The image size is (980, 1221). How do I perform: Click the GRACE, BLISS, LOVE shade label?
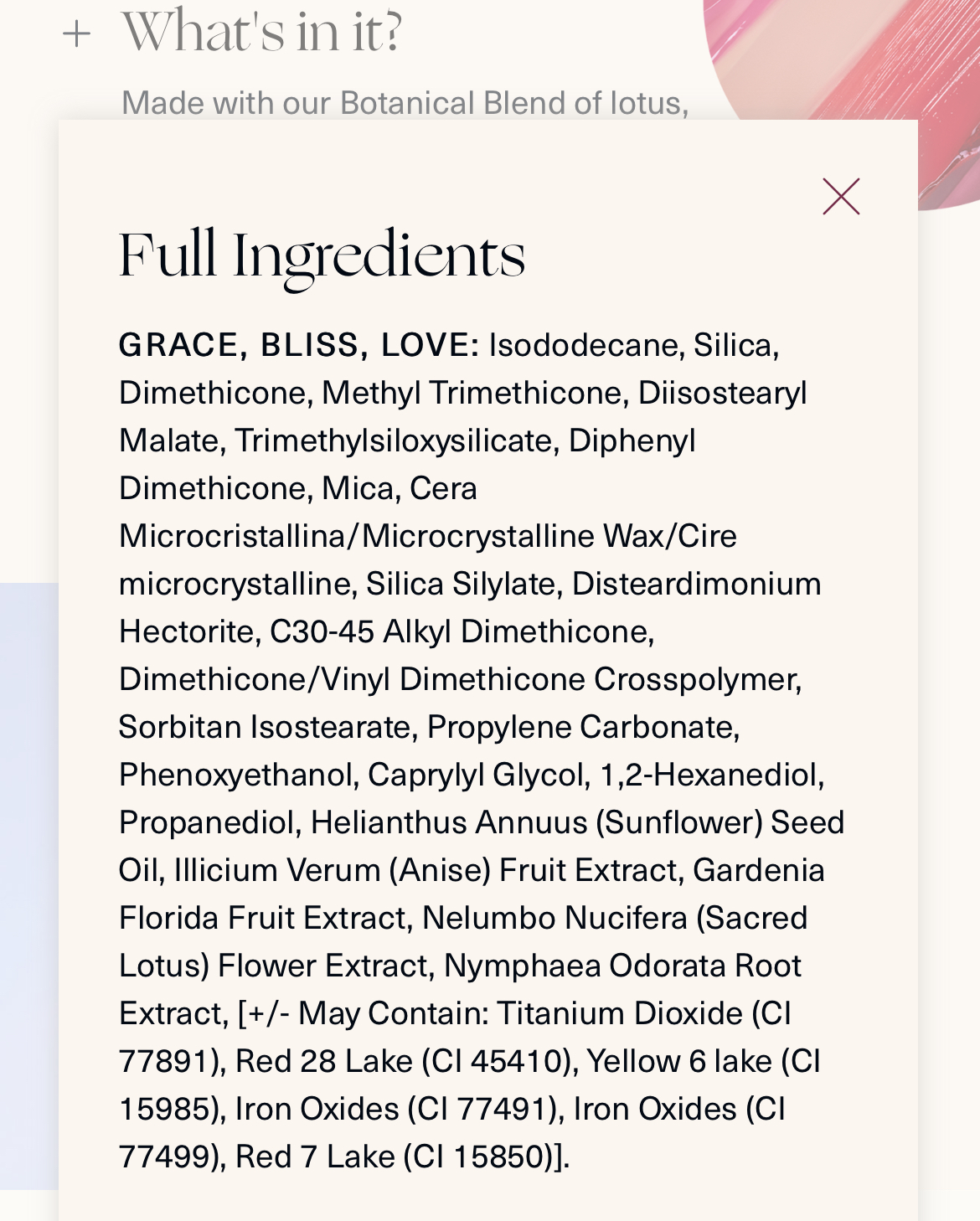point(299,345)
